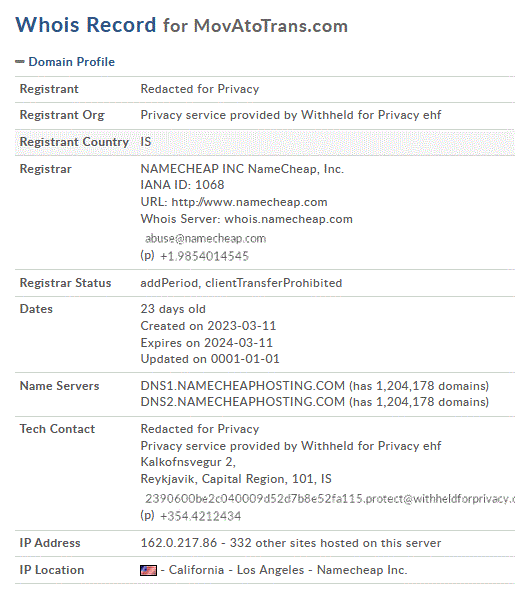The height and width of the screenshot is (592, 516).
Task: Click the Name Servers label
Action: click(60, 386)
